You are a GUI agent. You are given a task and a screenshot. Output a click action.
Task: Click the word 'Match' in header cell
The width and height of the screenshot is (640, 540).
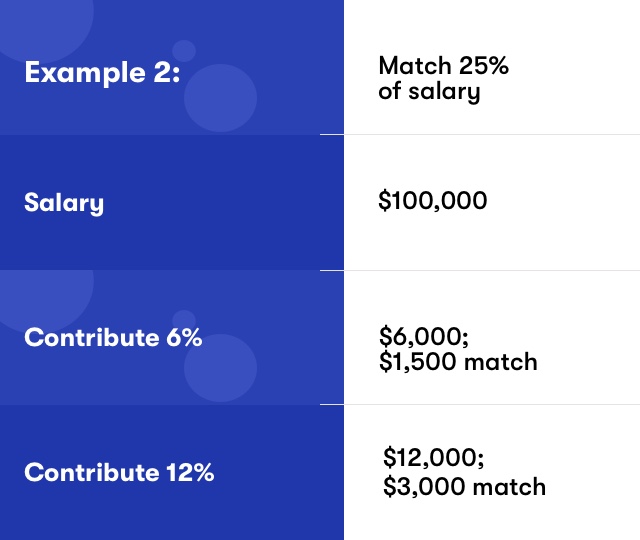point(415,66)
